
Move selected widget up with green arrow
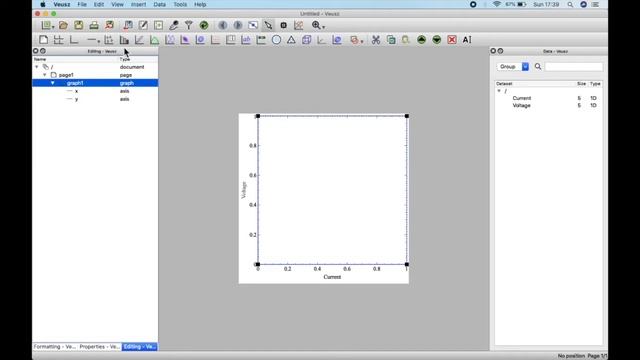(421, 40)
